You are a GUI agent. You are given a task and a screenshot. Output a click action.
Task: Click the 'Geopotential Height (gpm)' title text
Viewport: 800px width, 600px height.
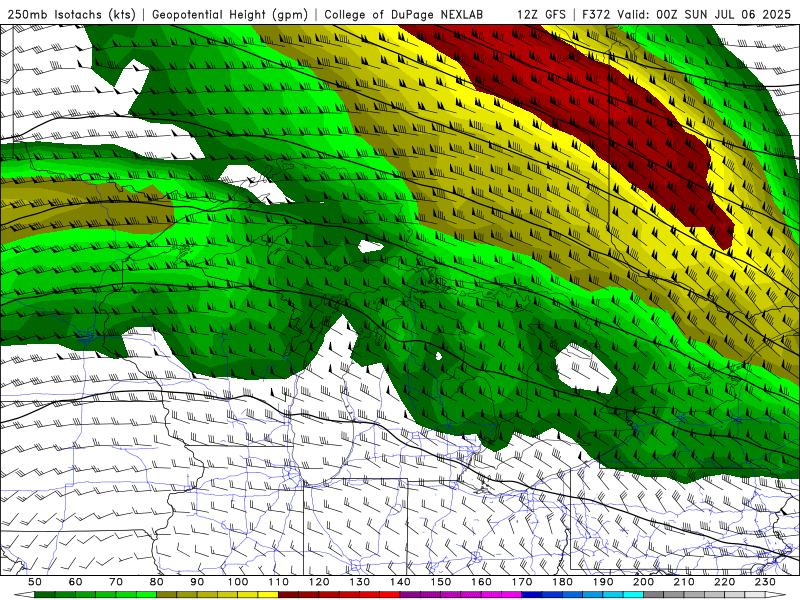pos(230,14)
